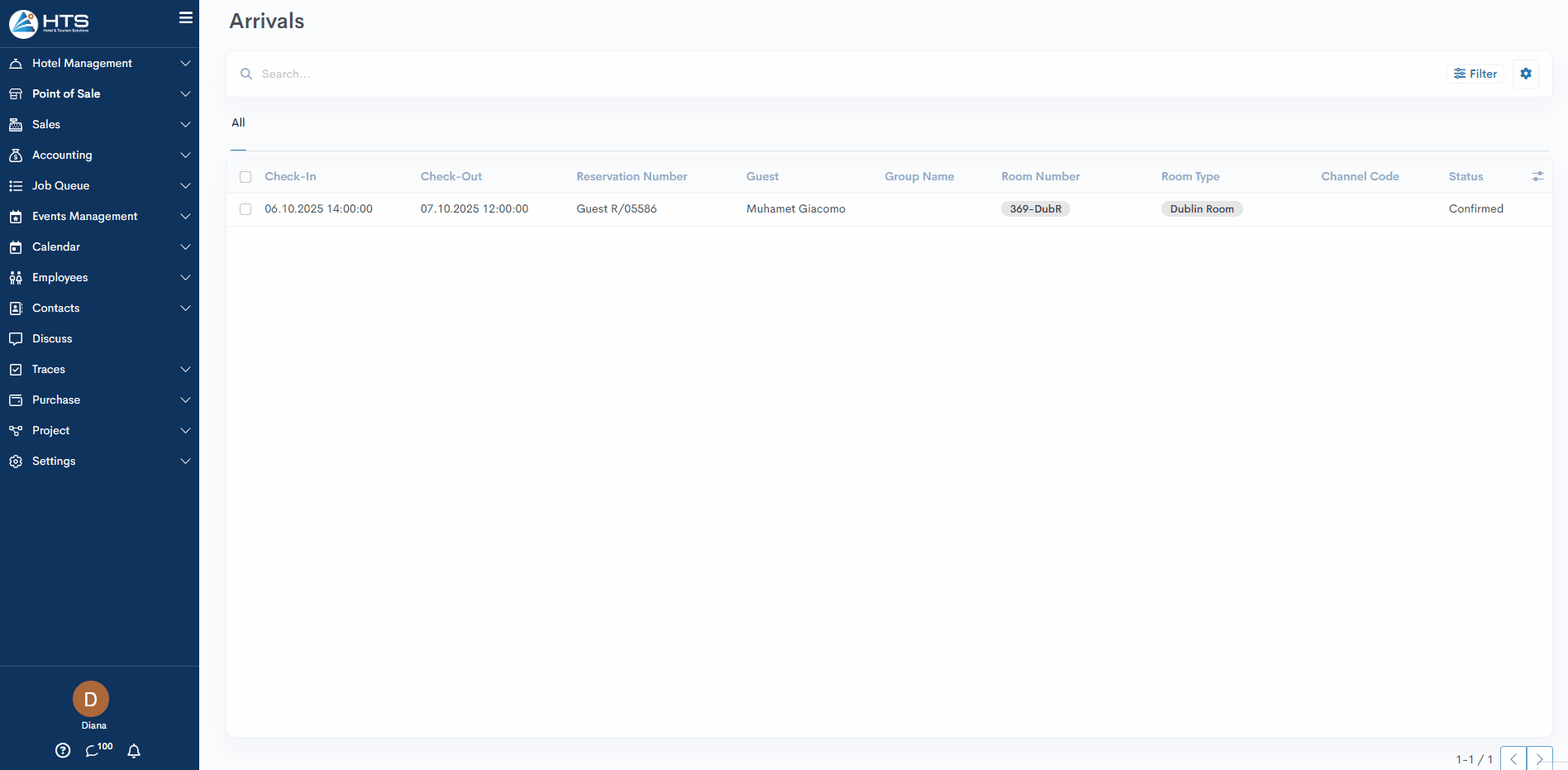
Task: Select the All tab
Action: click(x=238, y=122)
